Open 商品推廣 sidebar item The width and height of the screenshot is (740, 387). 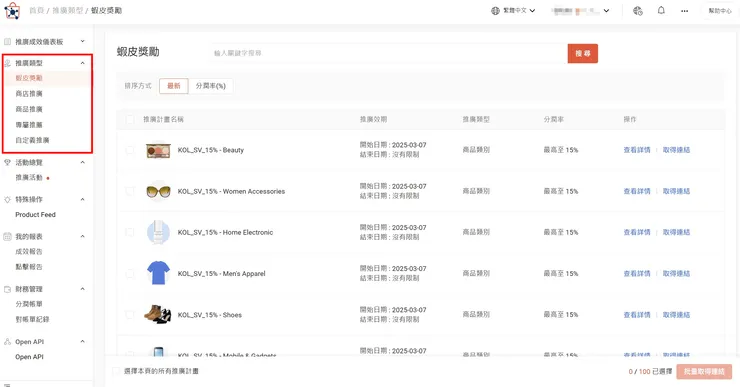(x=29, y=109)
